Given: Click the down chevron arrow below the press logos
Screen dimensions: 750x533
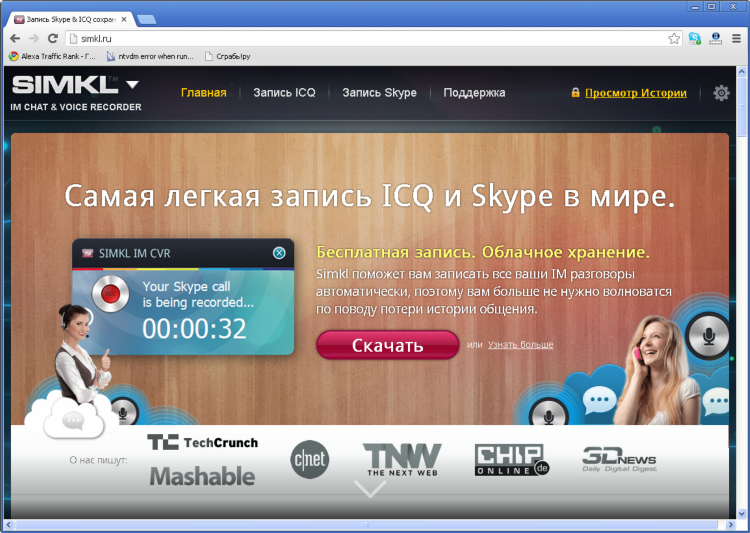Looking at the screenshot, I should point(370,489).
